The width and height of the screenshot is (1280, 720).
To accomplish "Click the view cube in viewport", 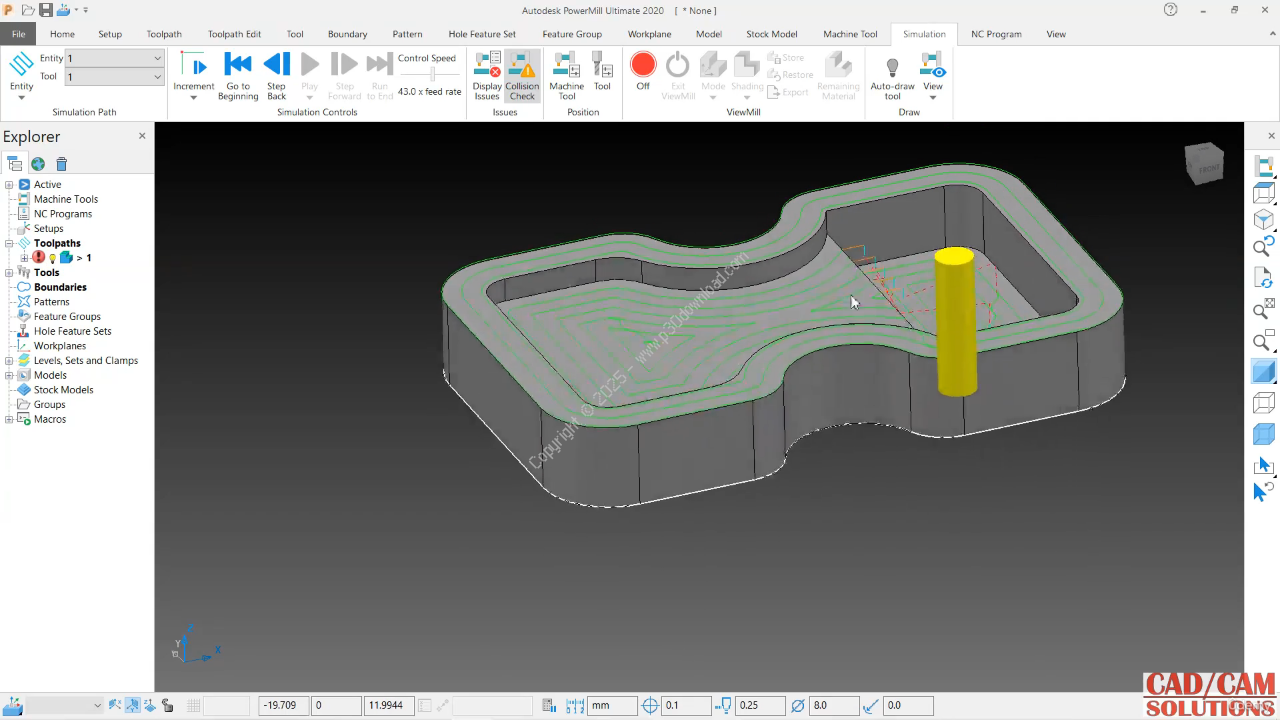I will click(1204, 164).
